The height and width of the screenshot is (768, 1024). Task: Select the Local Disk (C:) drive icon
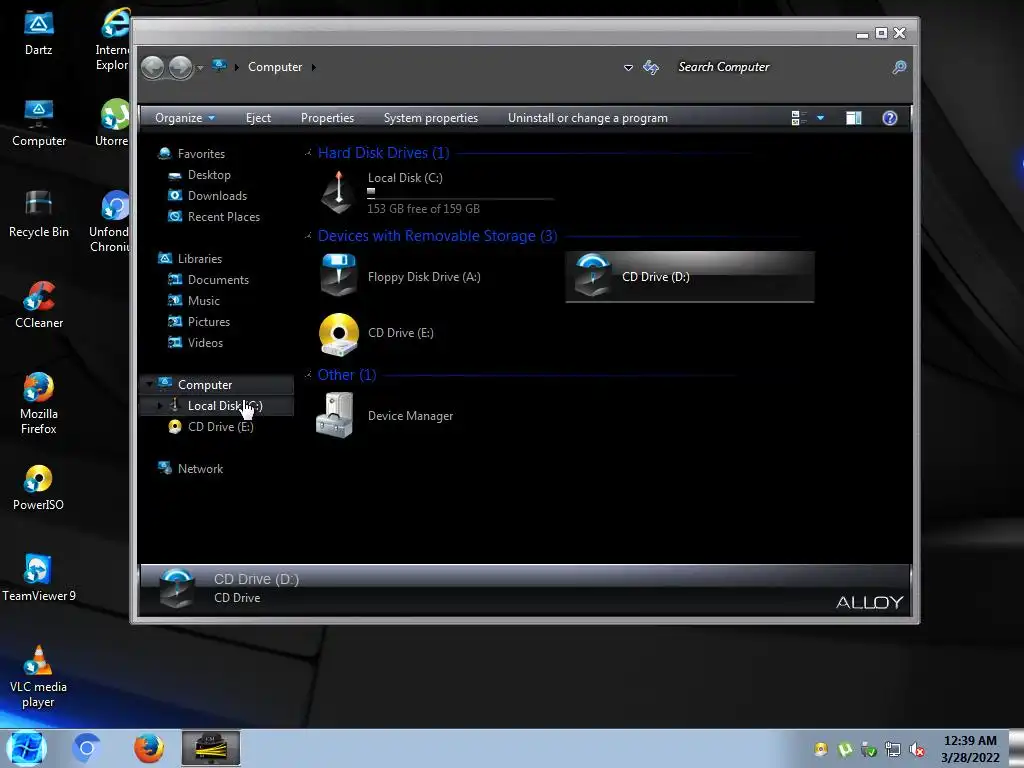pos(338,193)
